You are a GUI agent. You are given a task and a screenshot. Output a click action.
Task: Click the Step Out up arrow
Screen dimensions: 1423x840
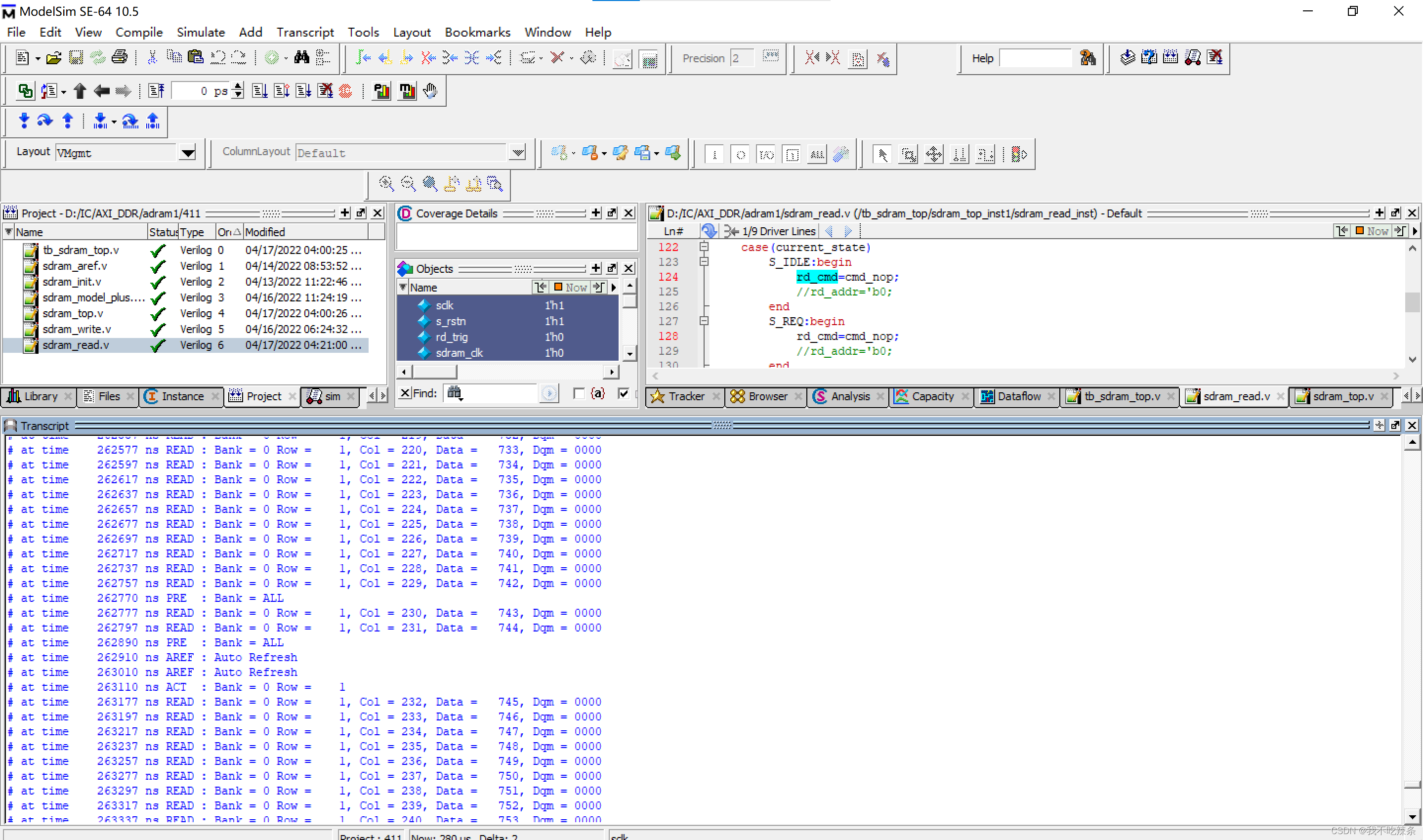(67, 121)
